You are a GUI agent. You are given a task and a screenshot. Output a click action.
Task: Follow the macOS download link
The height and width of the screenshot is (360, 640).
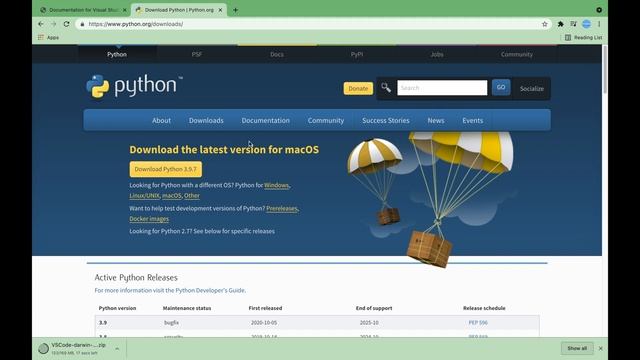click(171, 196)
